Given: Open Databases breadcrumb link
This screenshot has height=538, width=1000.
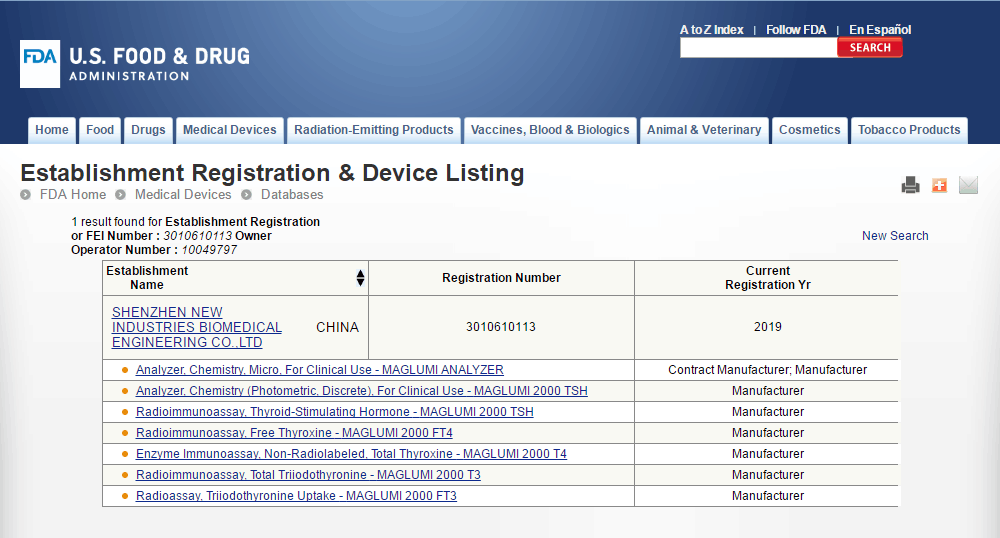Looking at the screenshot, I should point(292,194).
